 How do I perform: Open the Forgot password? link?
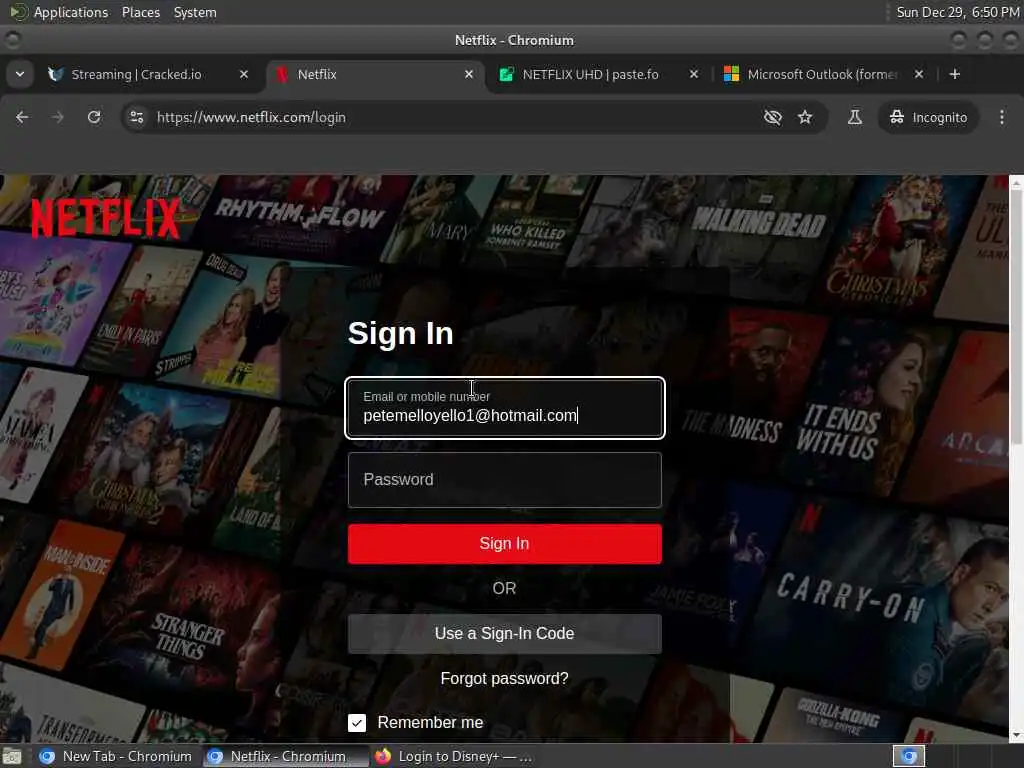(504, 679)
